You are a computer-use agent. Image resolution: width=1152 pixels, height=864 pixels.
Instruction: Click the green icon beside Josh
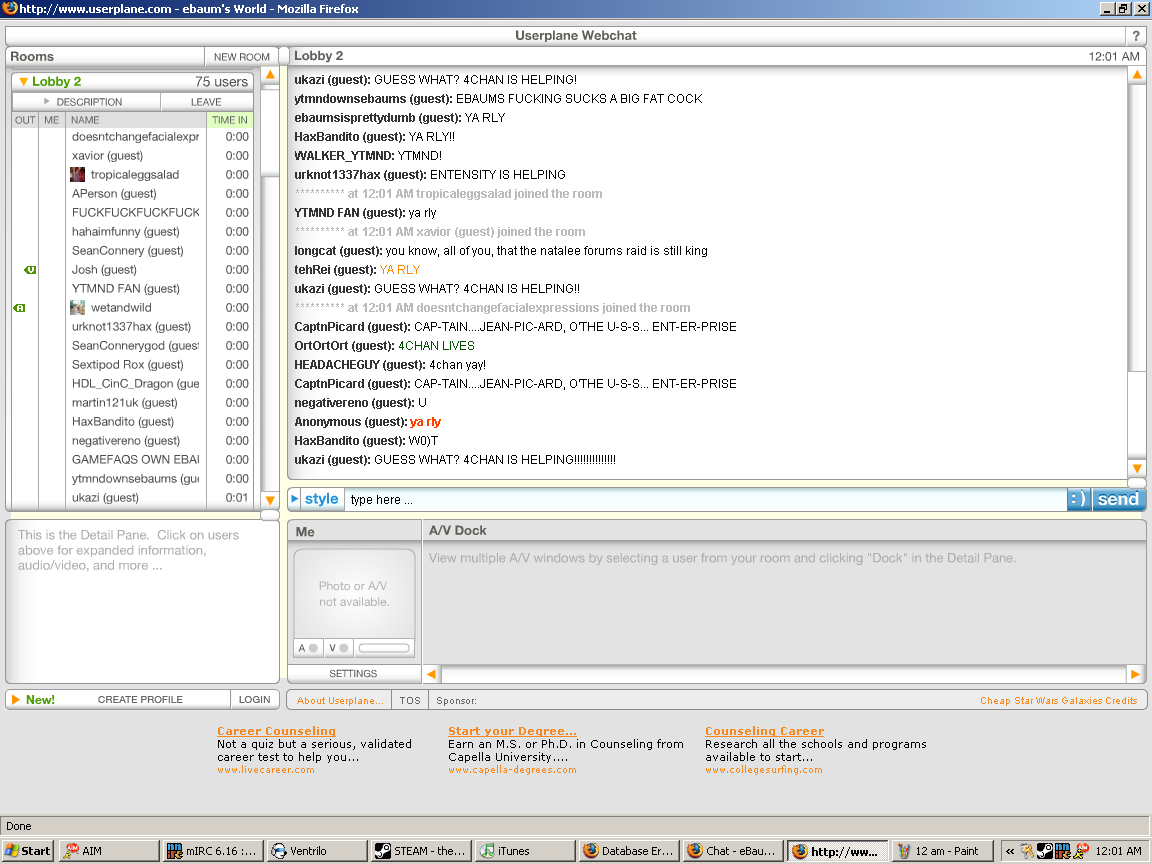pyautogui.click(x=30, y=270)
